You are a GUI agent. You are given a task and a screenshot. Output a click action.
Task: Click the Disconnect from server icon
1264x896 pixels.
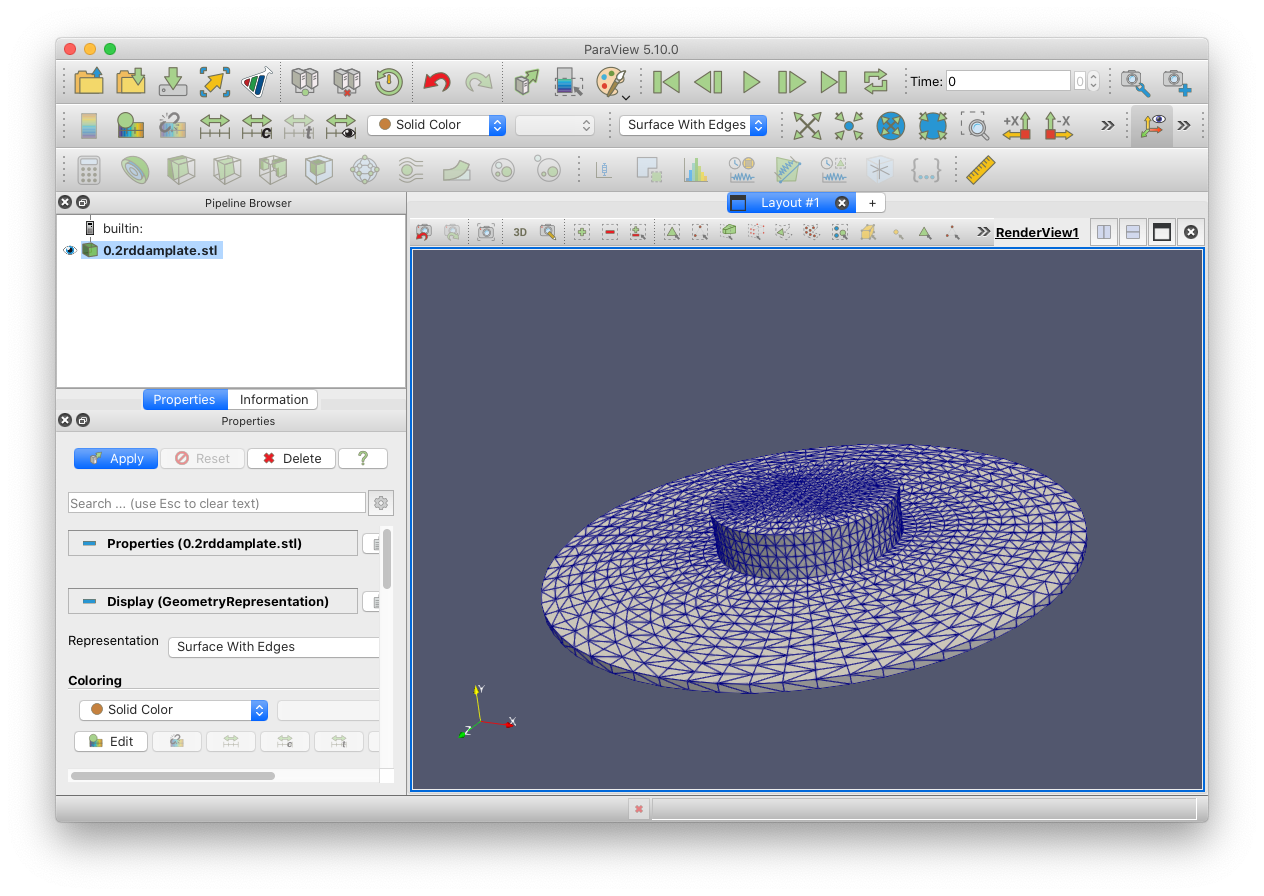coord(346,81)
